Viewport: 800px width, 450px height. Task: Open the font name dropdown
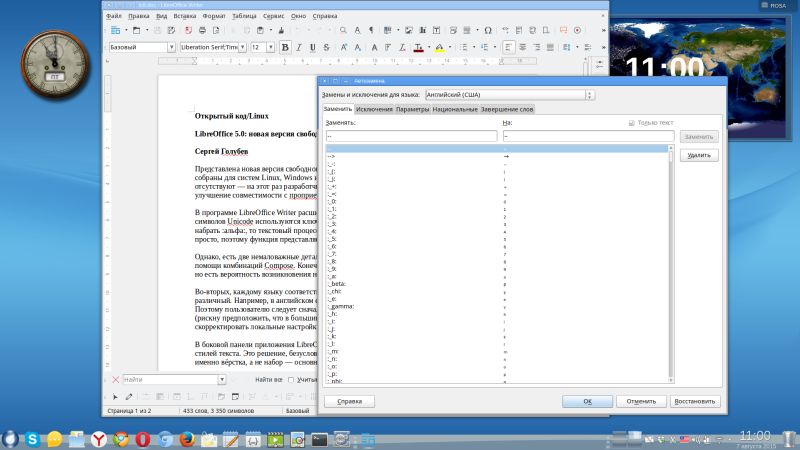pos(242,47)
